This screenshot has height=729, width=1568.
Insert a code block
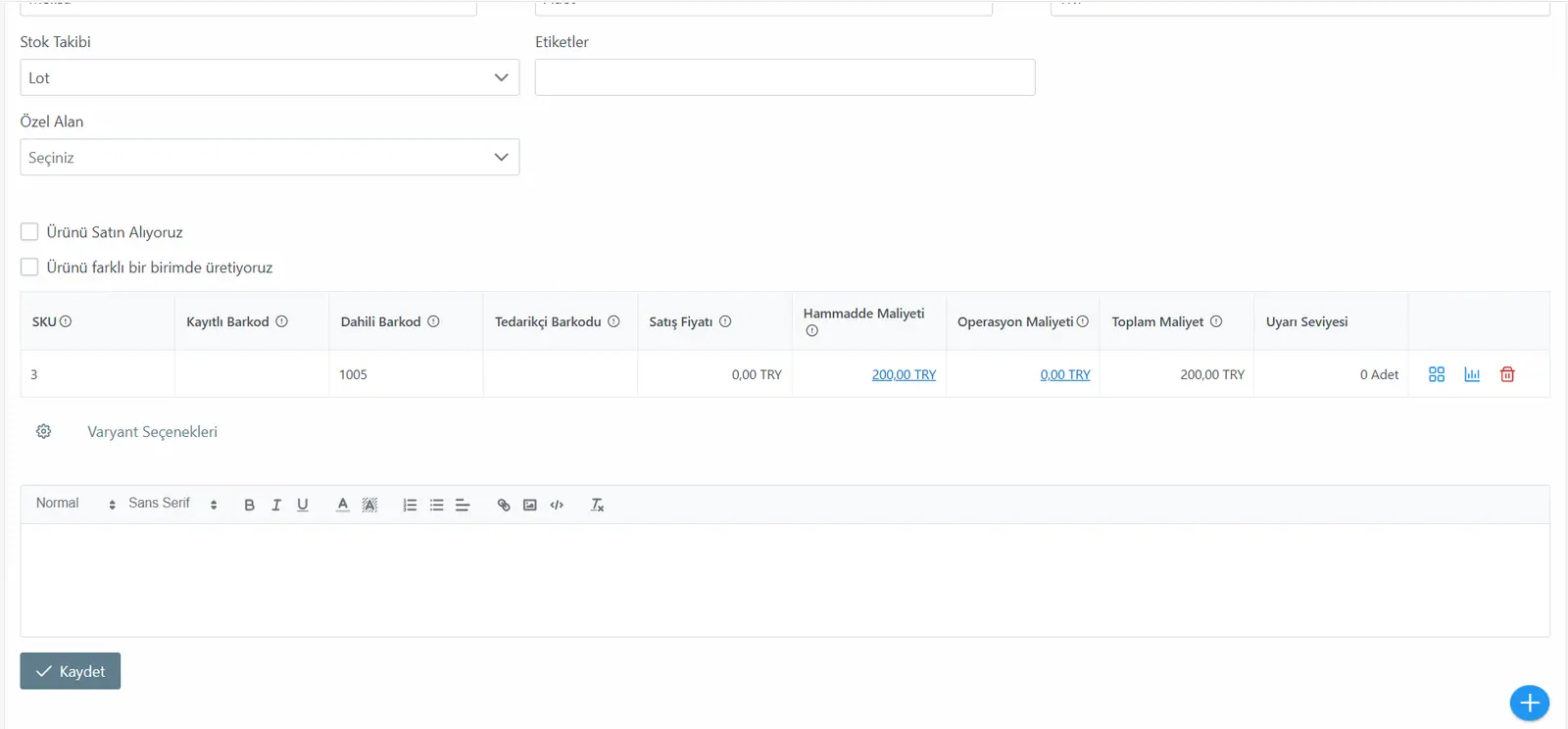pyautogui.click(x=557, y=505)
